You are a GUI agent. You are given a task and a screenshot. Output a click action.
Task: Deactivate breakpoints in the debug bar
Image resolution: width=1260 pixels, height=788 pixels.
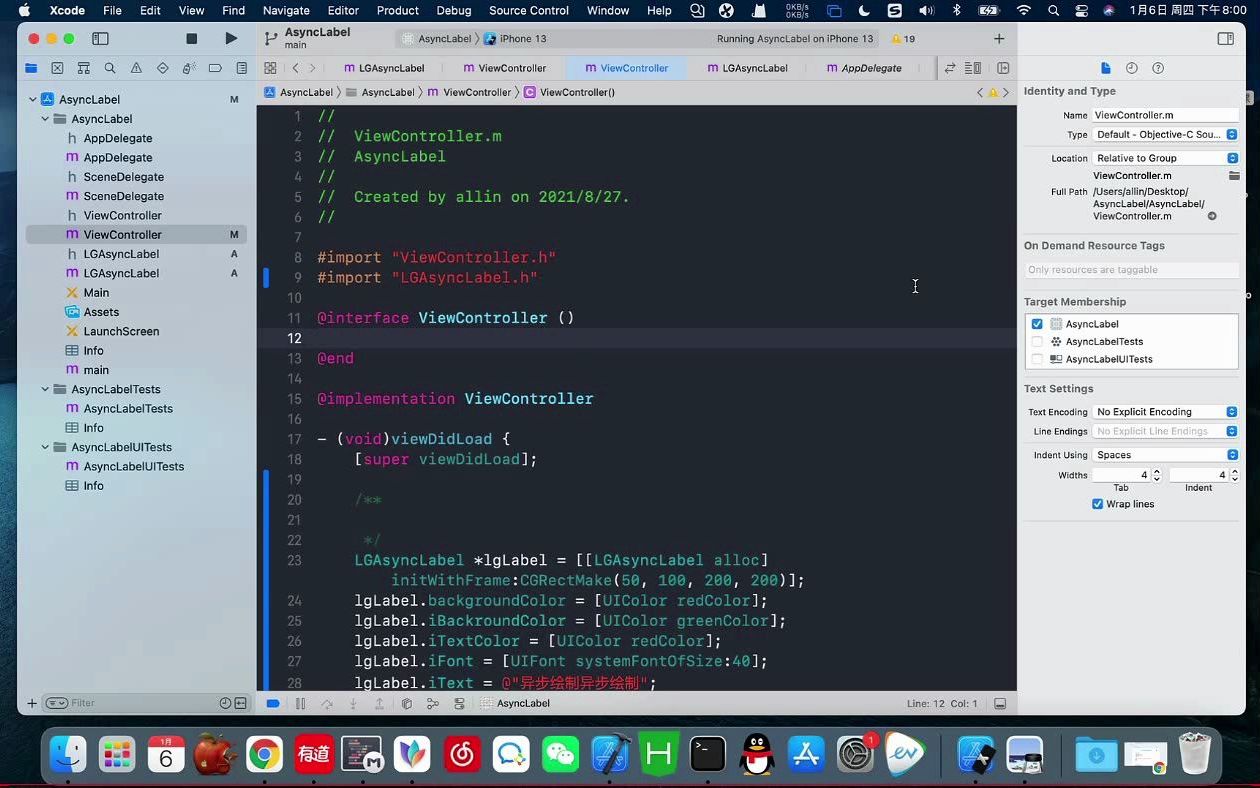point(273,703)
